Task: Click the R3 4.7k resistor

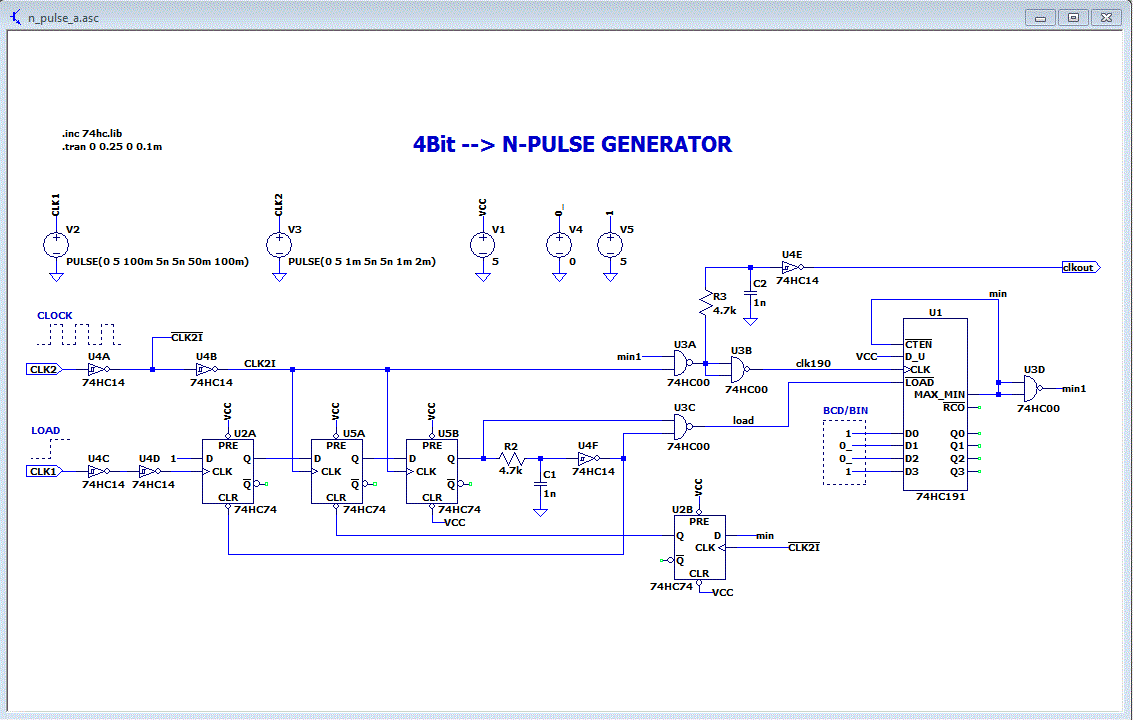Action: 706,303
